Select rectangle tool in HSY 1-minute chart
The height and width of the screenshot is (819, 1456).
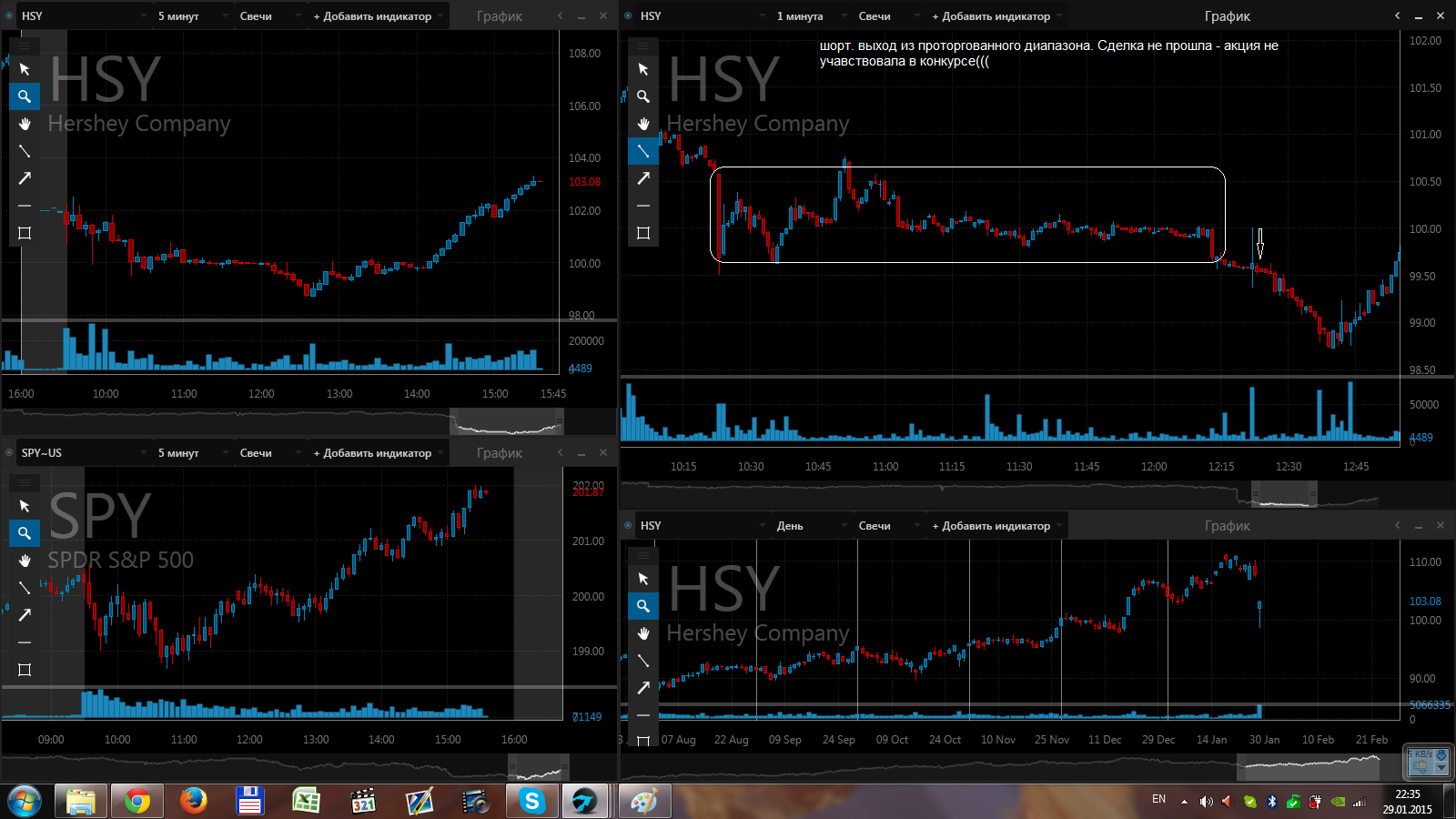point(643,233)
